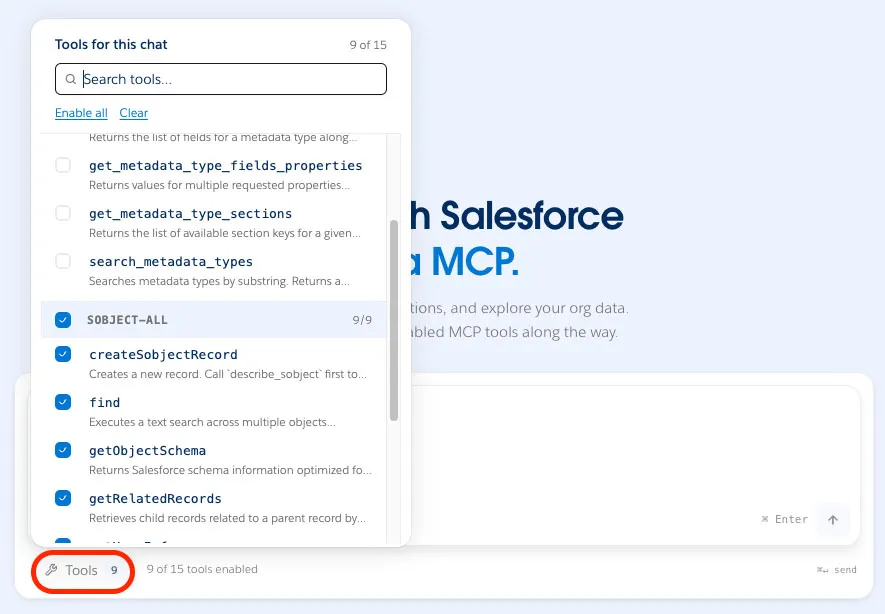
Task: Select getRelatedRecords tool name
Action: tap(155, 499)
